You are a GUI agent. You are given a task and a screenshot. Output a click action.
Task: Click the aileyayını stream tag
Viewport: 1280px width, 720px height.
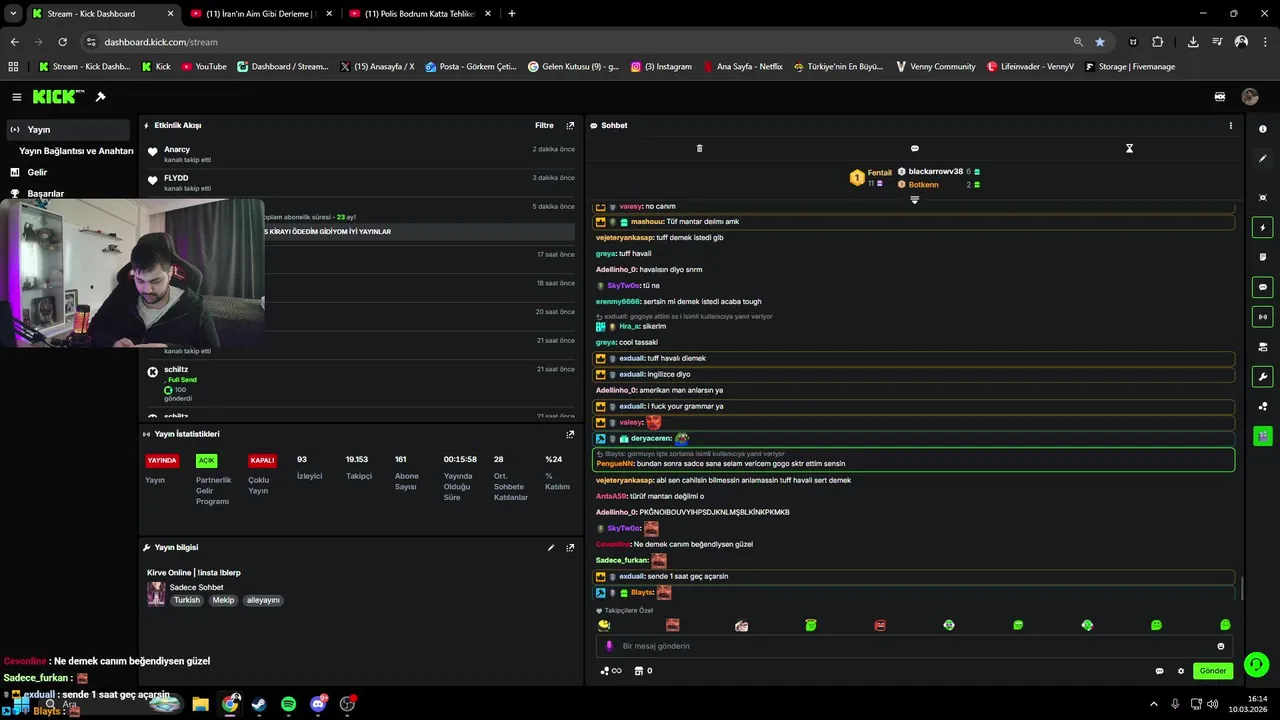click(263, 601)
